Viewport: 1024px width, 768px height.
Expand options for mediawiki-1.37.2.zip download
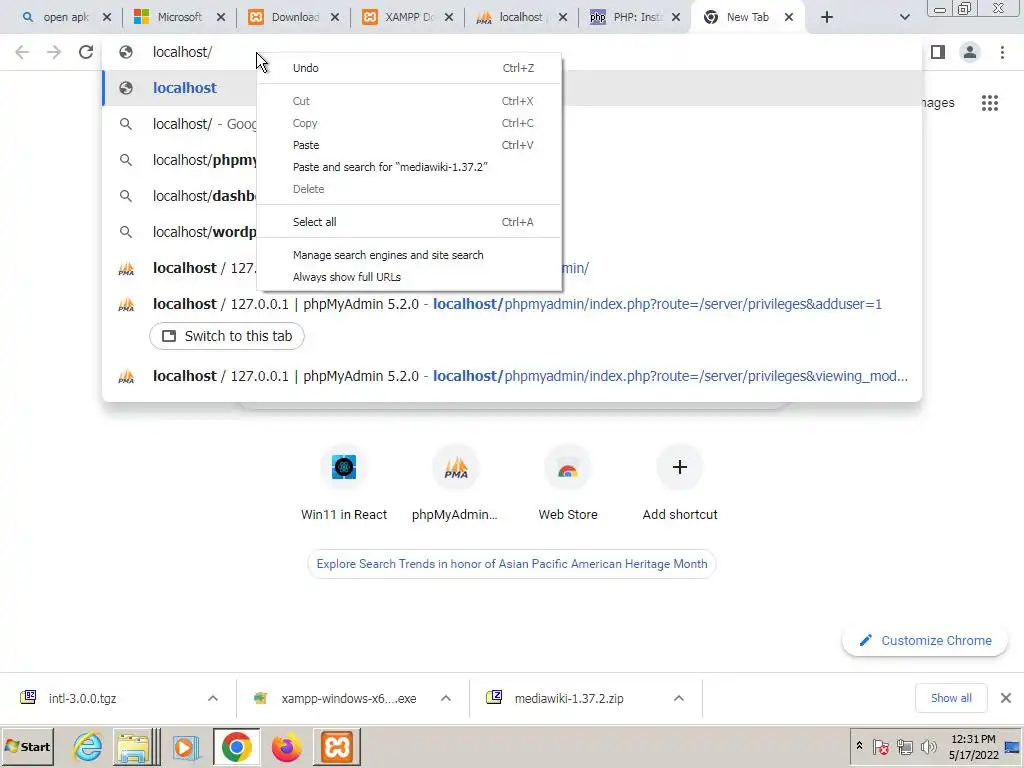coord(679,699)
